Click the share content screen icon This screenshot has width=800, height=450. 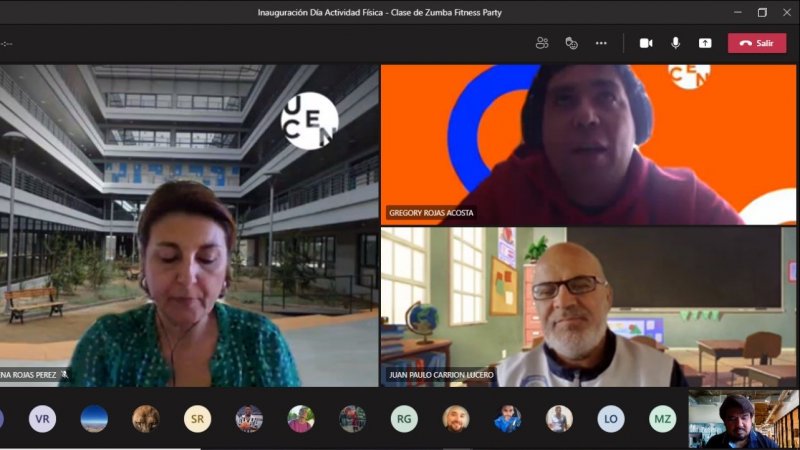[705, 43]
